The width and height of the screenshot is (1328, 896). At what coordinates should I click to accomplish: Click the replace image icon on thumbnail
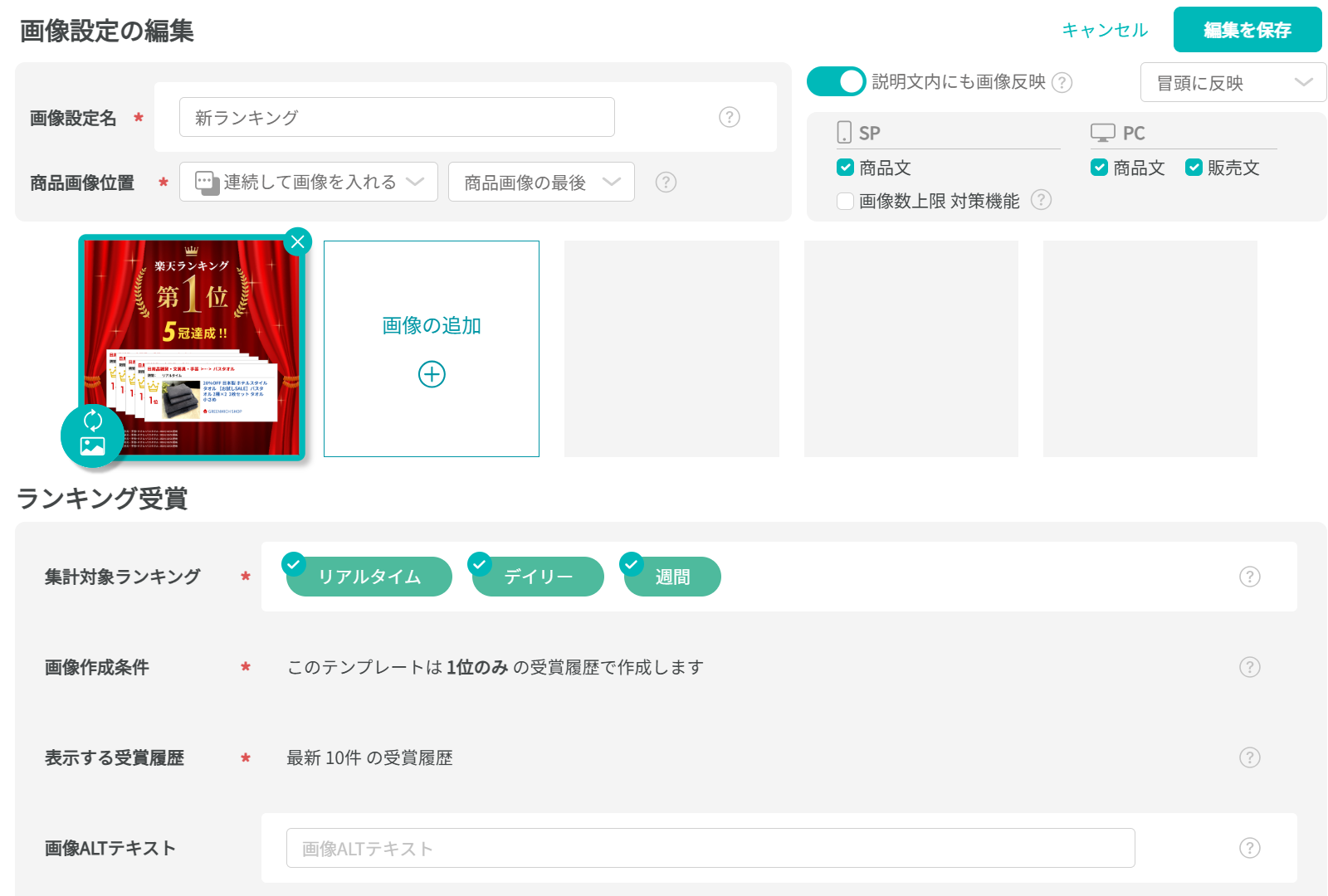(92, 435)
